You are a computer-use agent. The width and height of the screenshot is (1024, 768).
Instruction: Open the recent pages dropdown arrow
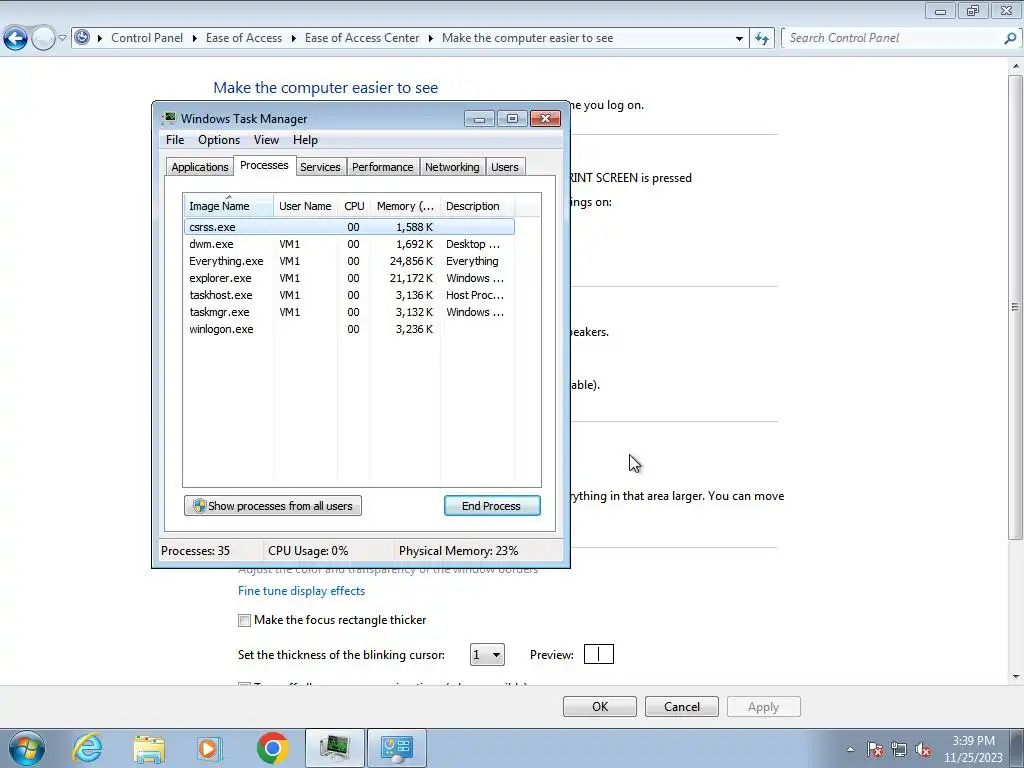point(62,38)
